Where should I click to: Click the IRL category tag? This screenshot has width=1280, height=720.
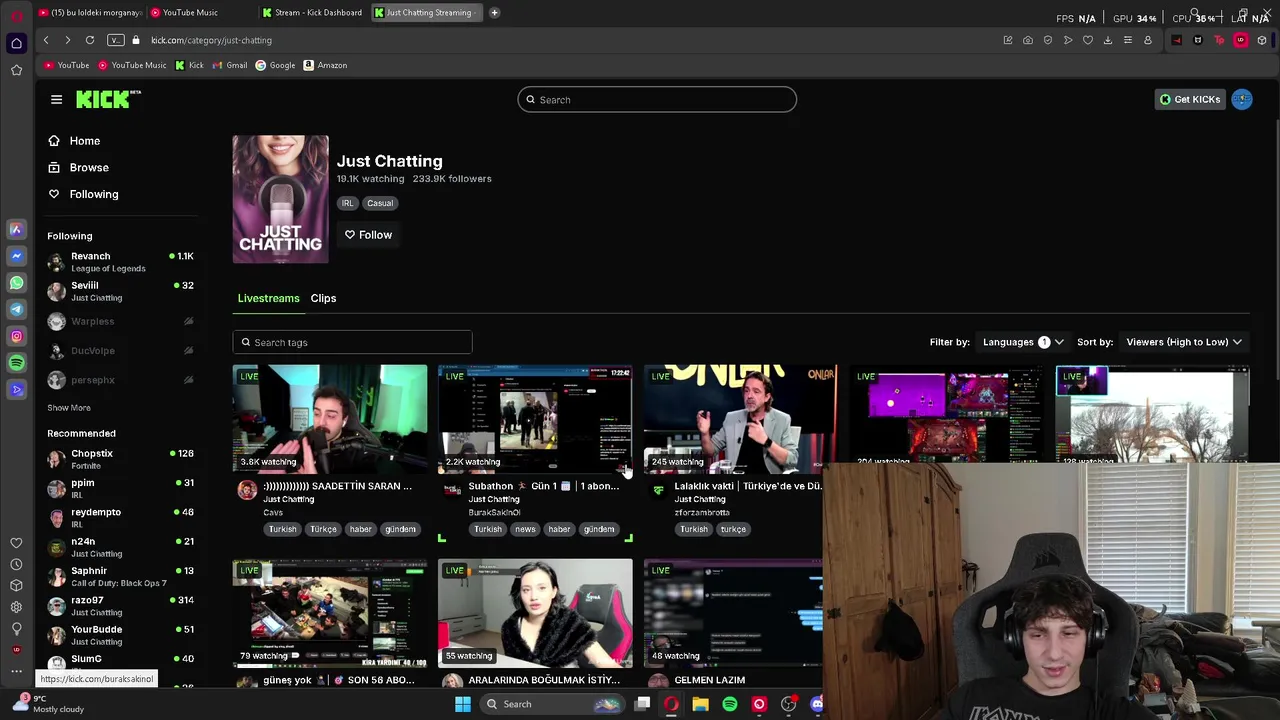pyautogui.click(x=347, y=203)
